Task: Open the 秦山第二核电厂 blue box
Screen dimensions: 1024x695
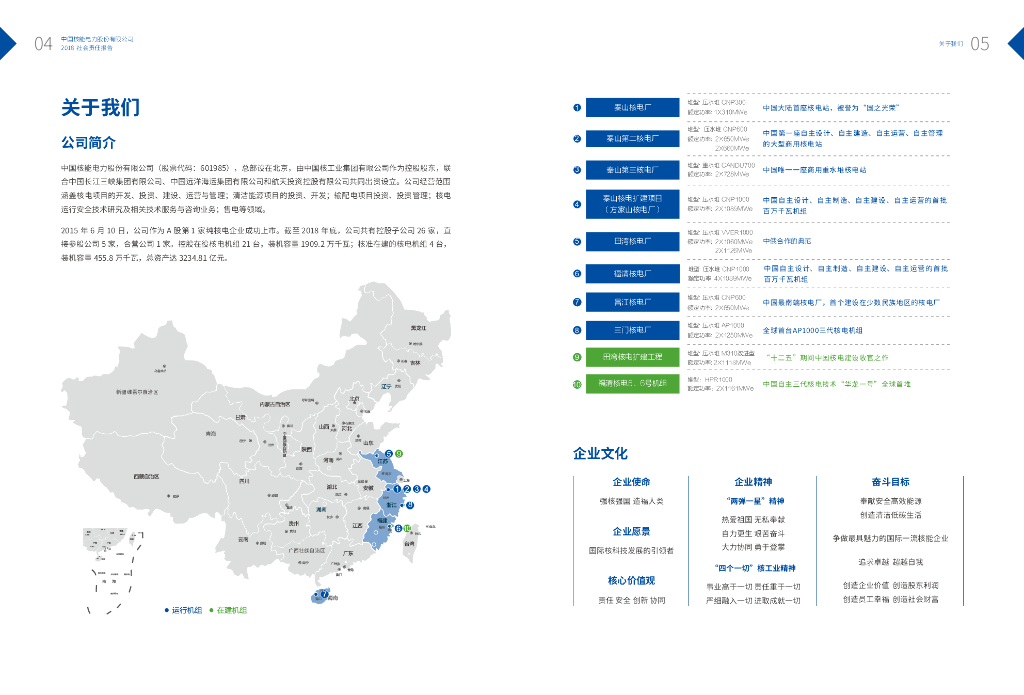Action: pos(632,138)
